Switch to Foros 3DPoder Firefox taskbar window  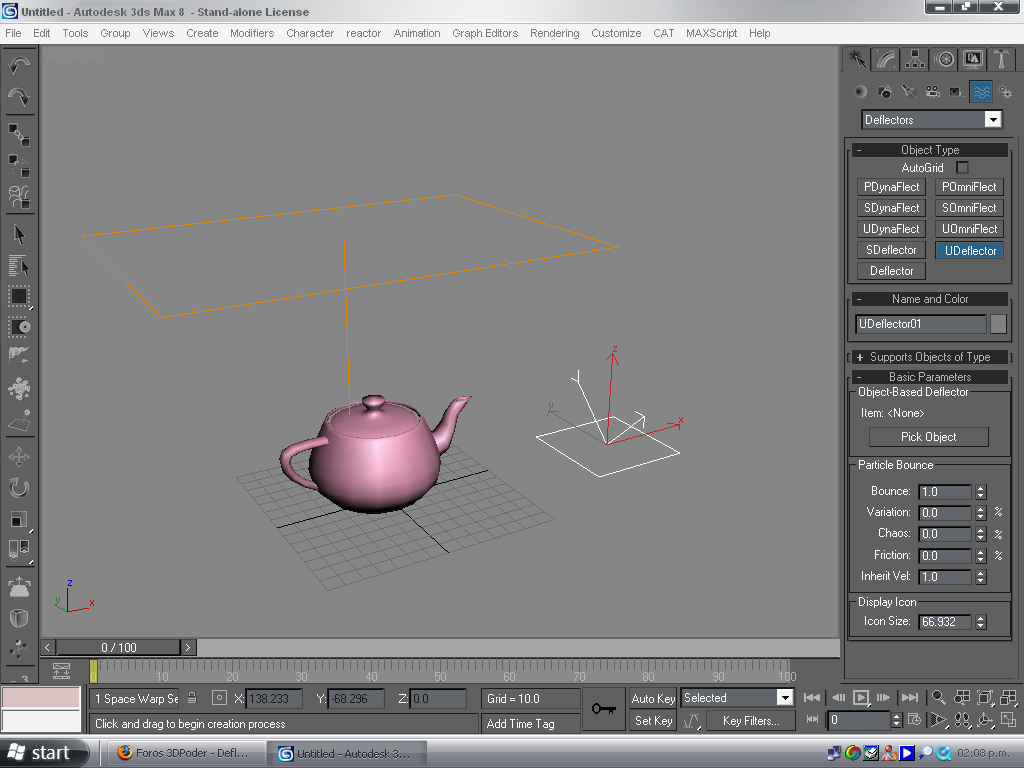(185, 753)
